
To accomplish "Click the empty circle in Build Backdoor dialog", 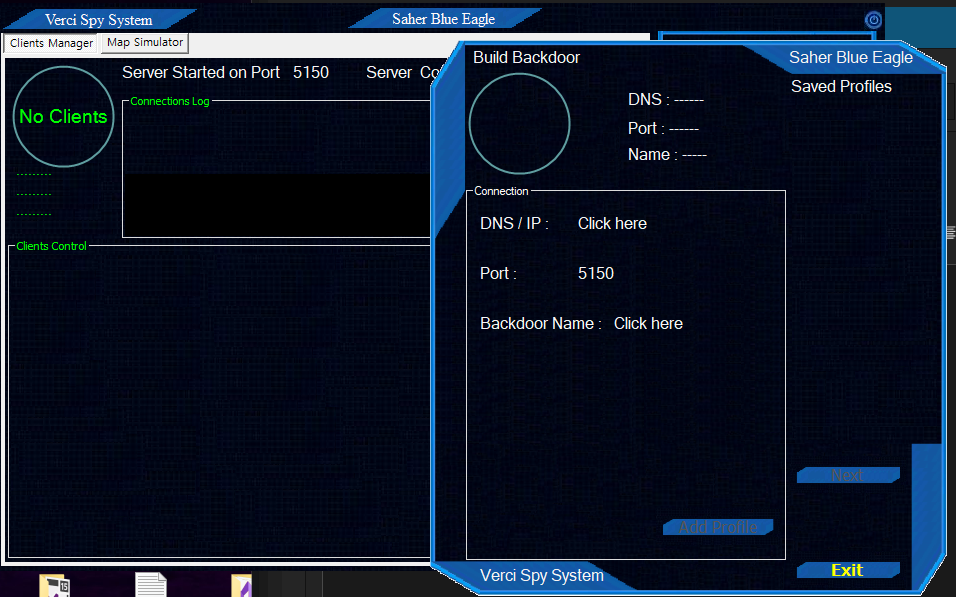I will tap(519, 124).
